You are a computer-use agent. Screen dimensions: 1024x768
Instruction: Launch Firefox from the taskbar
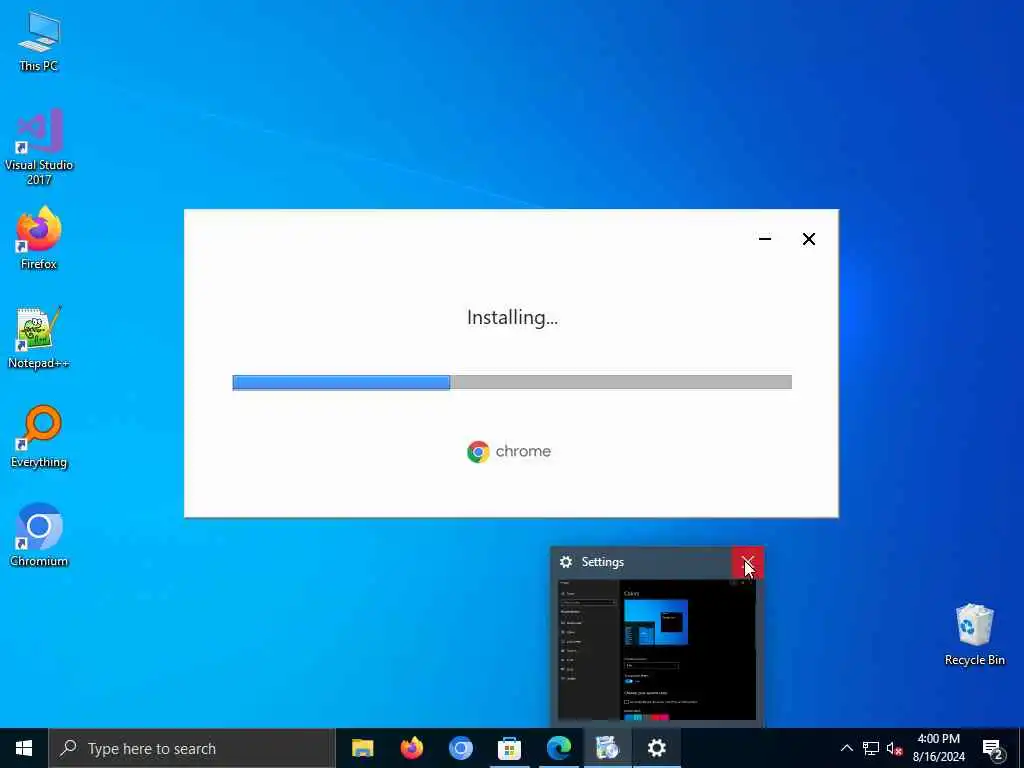click(x=411, y=748)
